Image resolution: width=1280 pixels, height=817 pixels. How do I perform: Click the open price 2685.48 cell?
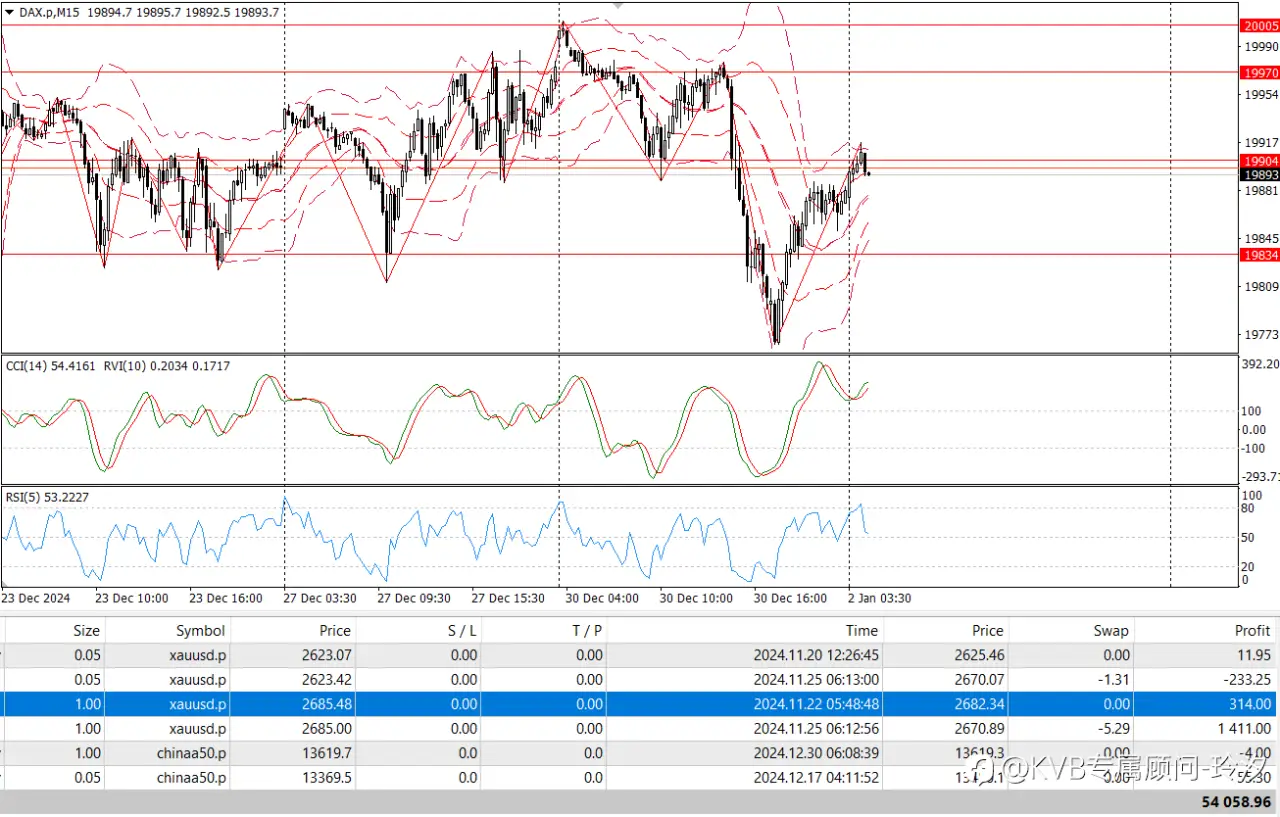coord(326,704)
